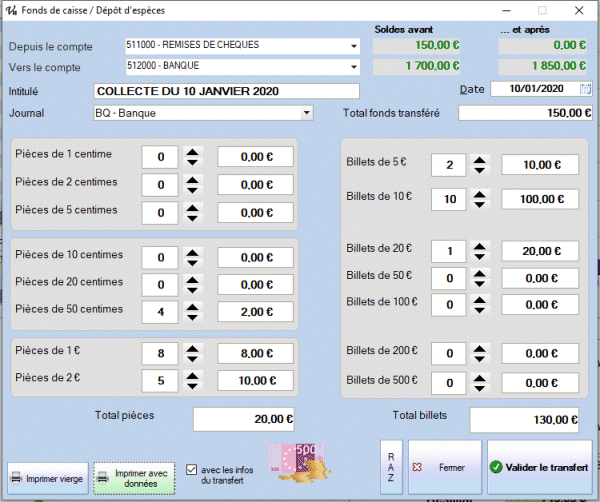Increase the Pièces de 1 € count
The height and width of the screenshot is (502, 600).
pos(193,346)
